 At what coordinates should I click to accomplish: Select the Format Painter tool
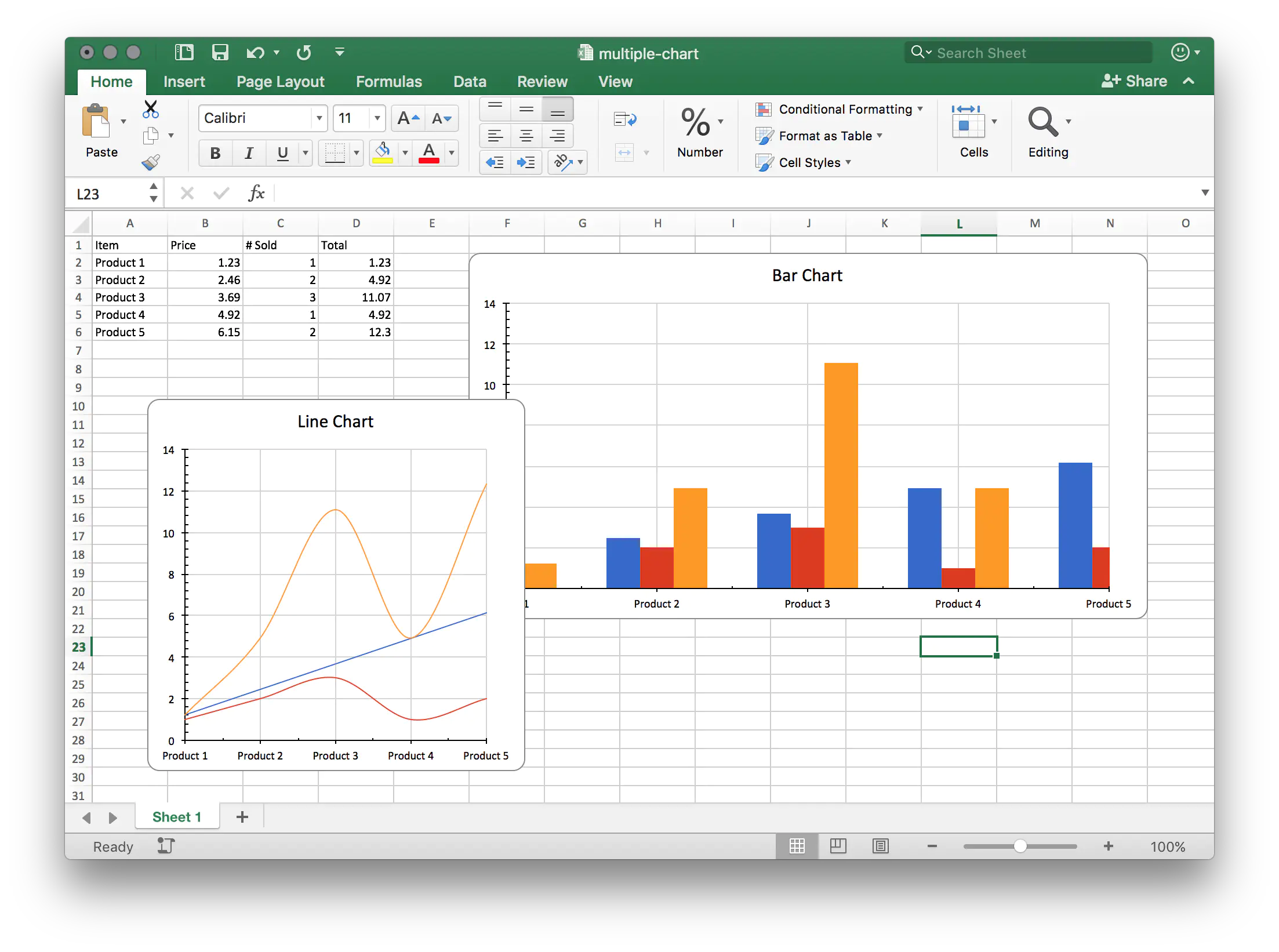click(x=151, y=162)
